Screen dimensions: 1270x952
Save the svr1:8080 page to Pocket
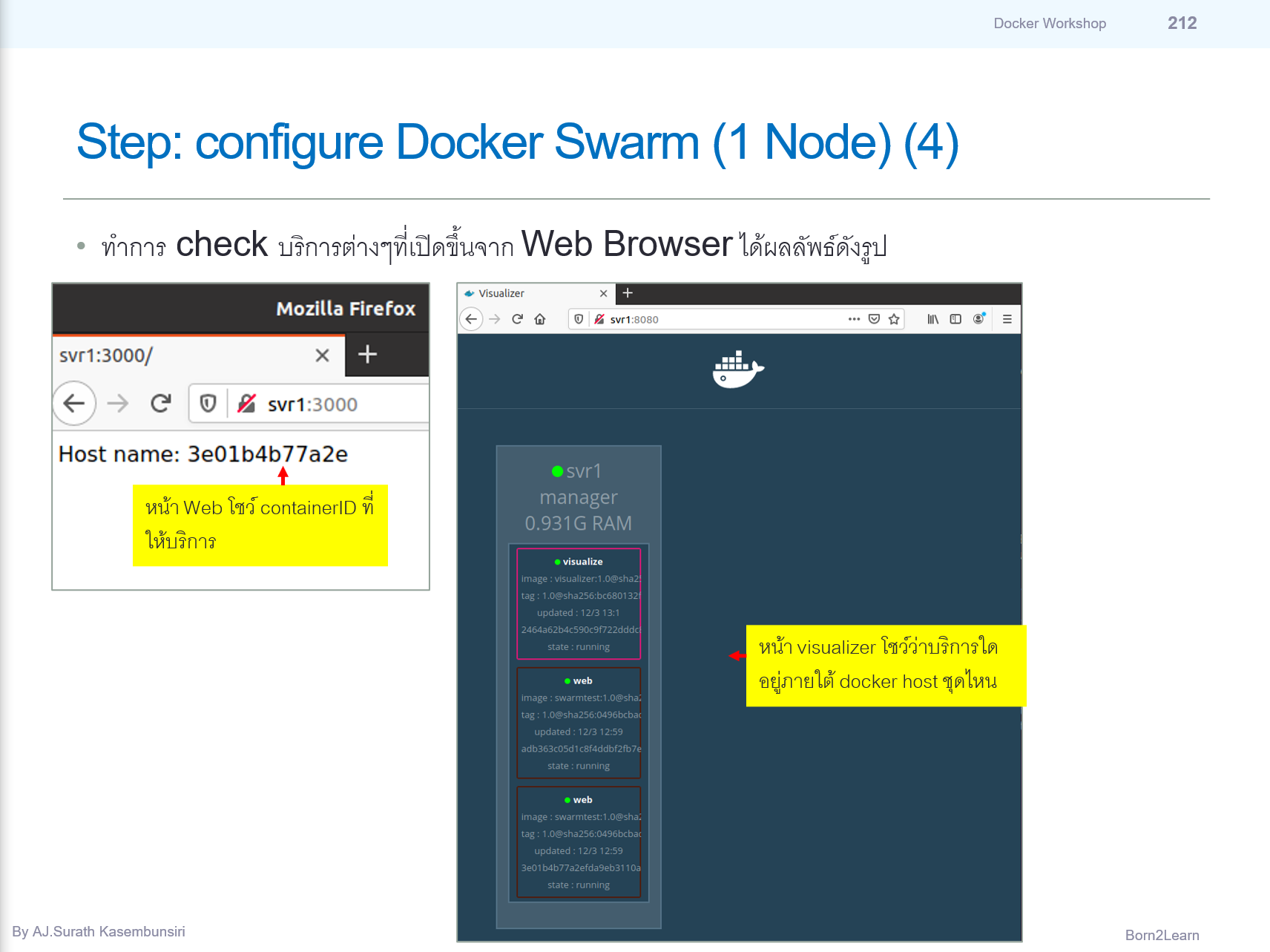872,319
